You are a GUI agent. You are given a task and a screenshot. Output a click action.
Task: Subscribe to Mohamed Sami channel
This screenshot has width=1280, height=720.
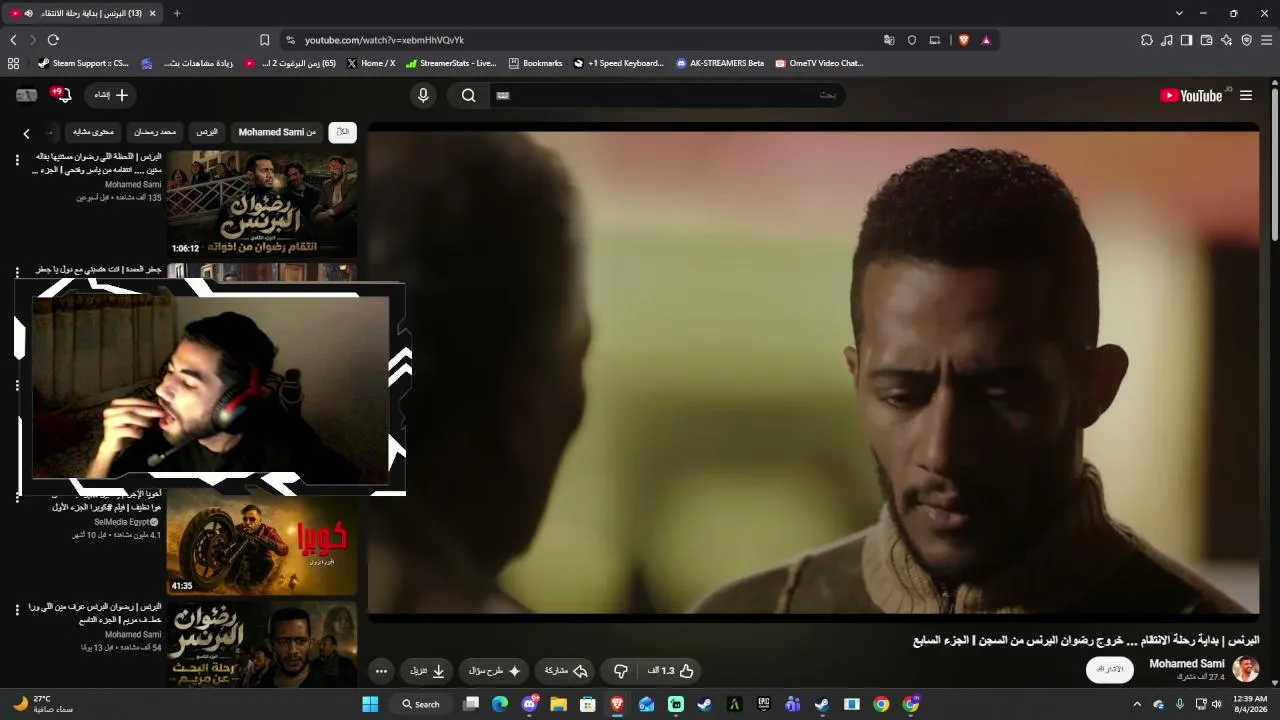pos(1110,669)
